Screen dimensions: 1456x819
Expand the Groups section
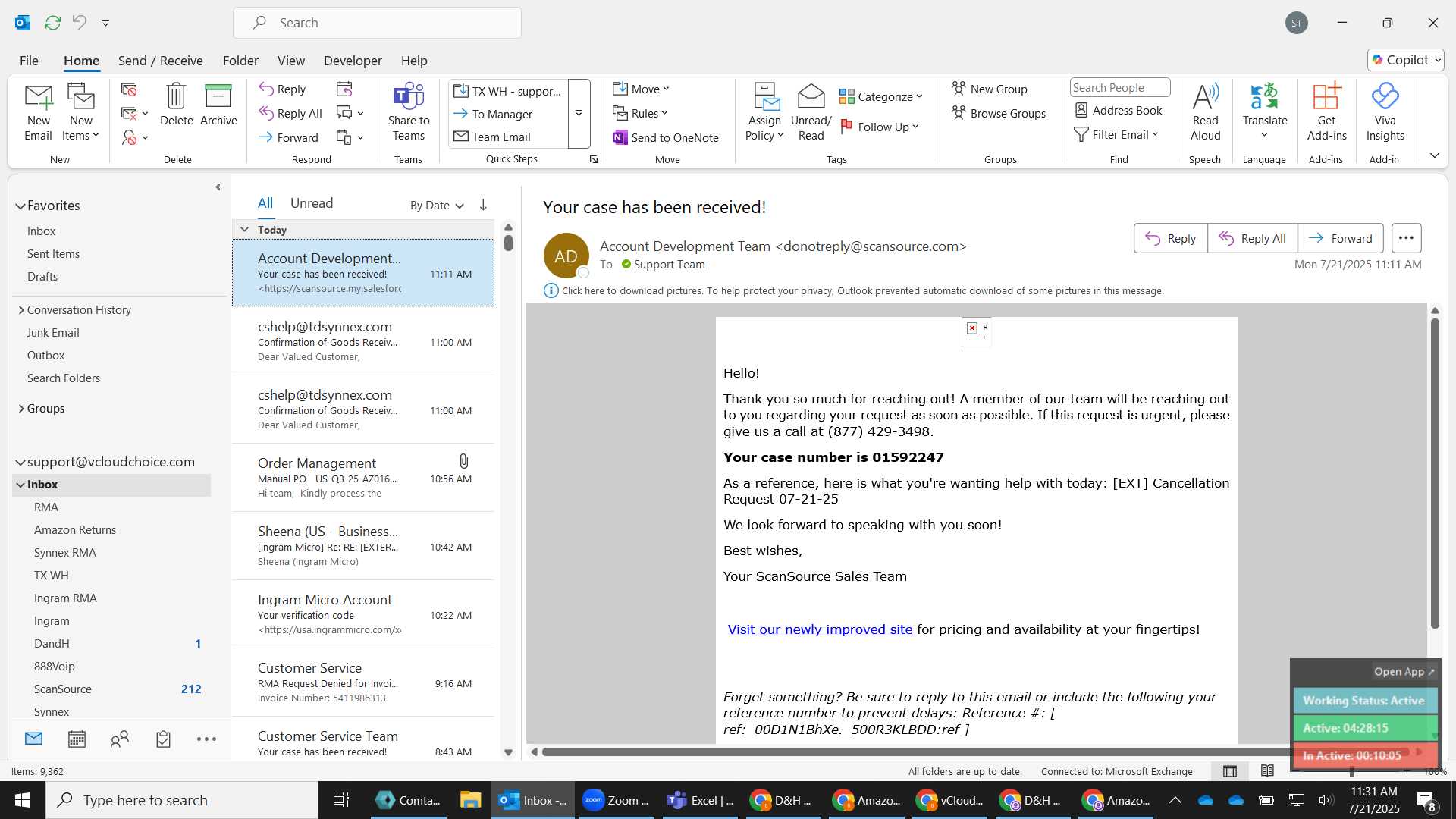21,408
